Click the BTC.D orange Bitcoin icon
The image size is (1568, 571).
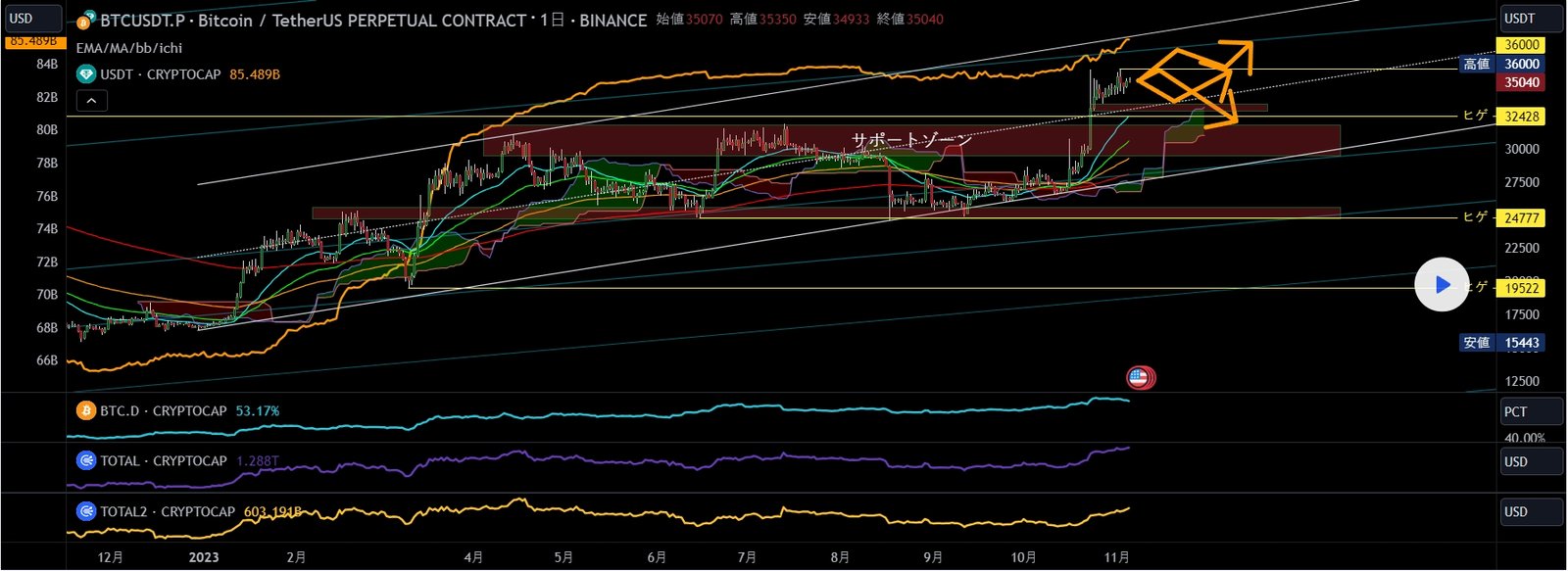tap(86, 410)
